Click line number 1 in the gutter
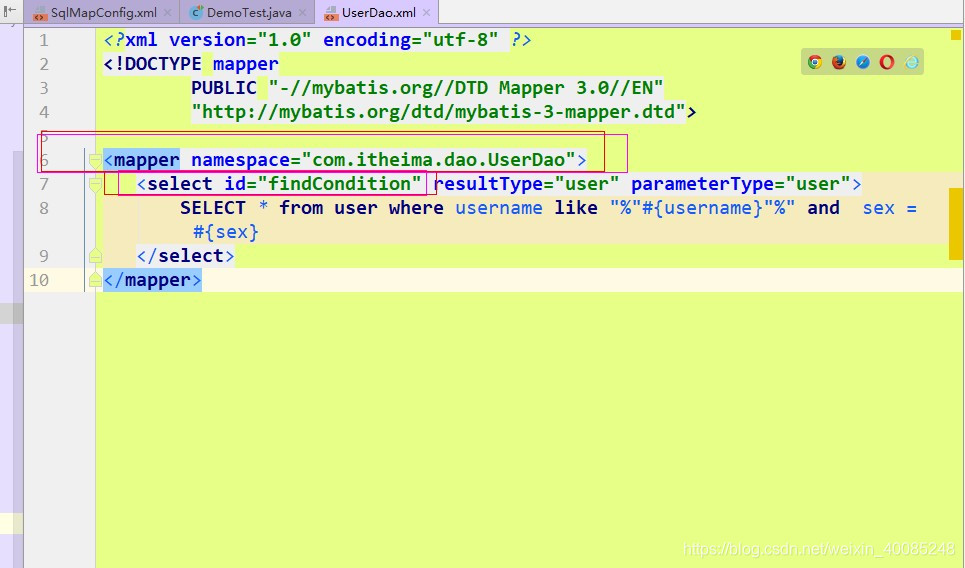965x568 pixels. point(44,40)
